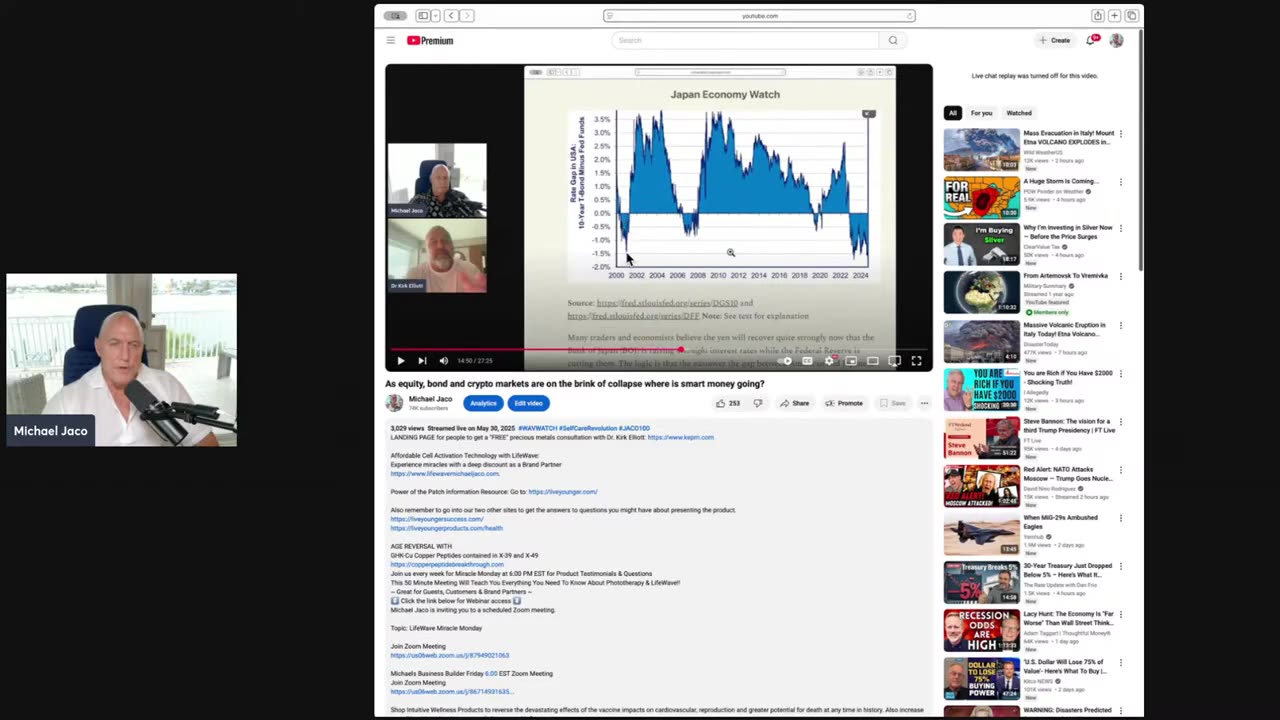Image resolution: width=1280 pixels, height=720 pixels.
Task: Switch to theater mode
Action: click(x=873, y=361)
